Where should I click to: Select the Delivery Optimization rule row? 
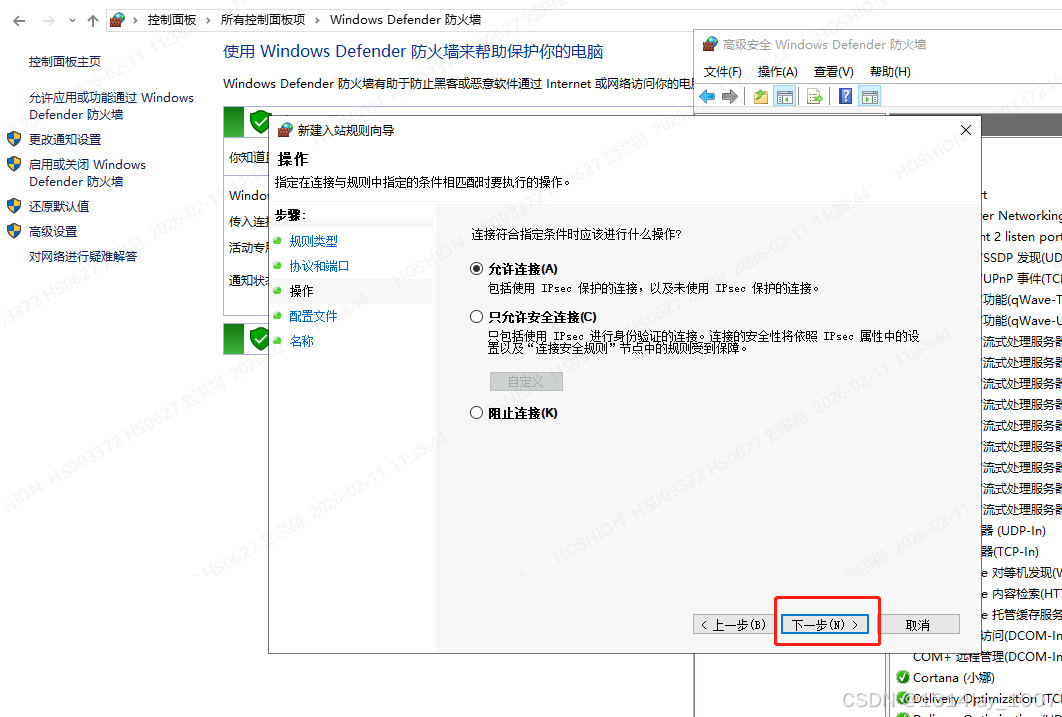979,698
